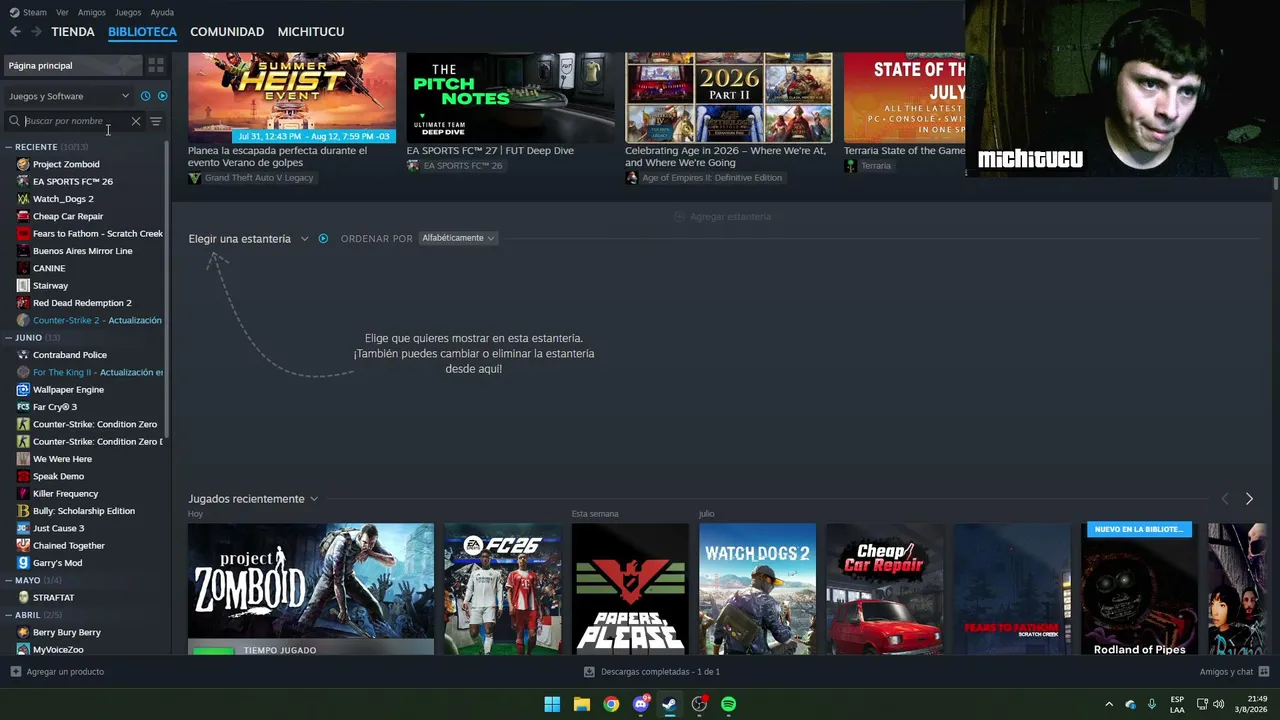Image resolution: width=1280 pixels, height=720 pixels.
Task: Open advanced filters next to search
Action: (x=156, y=121)
